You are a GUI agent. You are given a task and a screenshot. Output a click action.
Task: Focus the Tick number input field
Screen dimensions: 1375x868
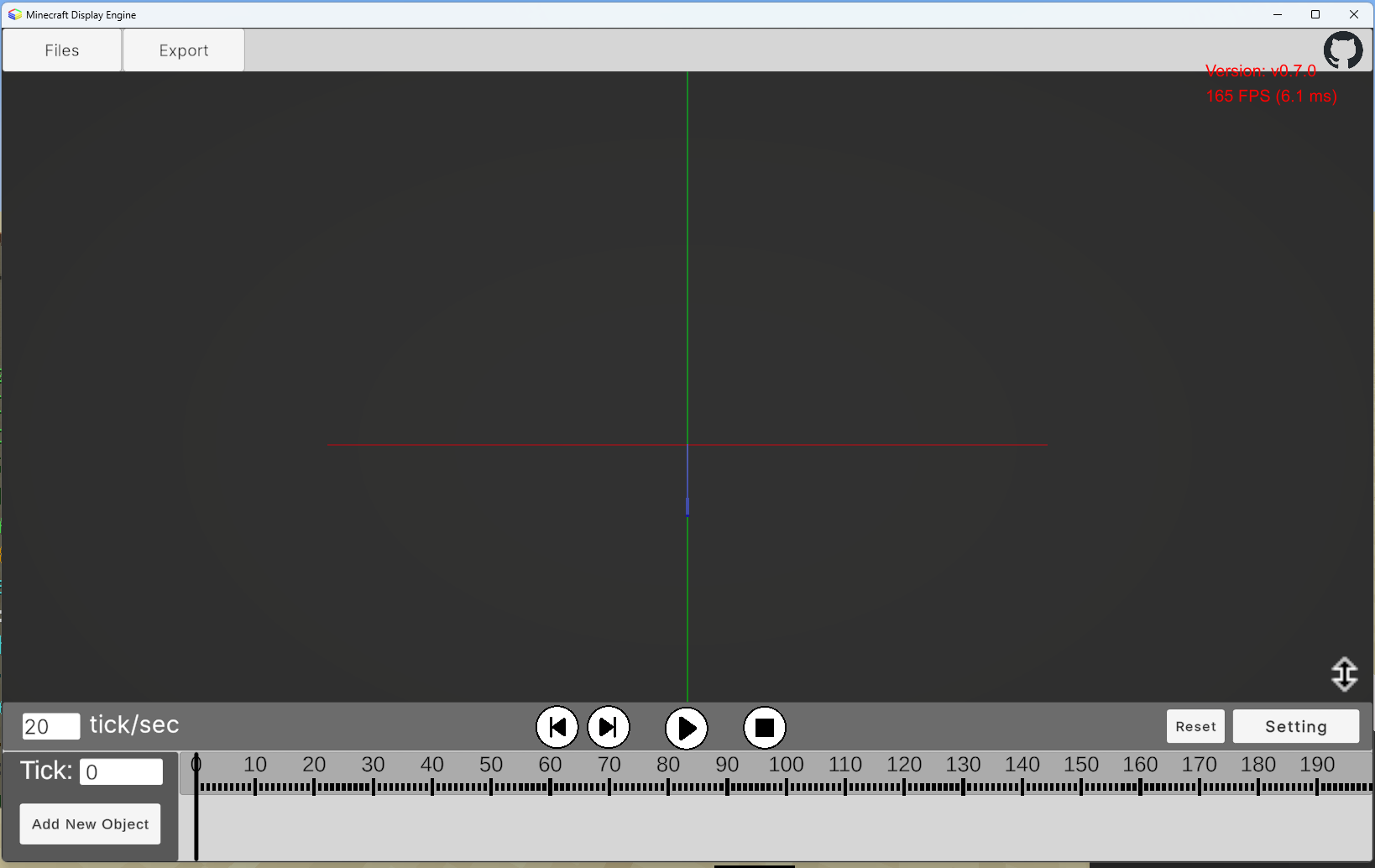click(x=122, y=771)
